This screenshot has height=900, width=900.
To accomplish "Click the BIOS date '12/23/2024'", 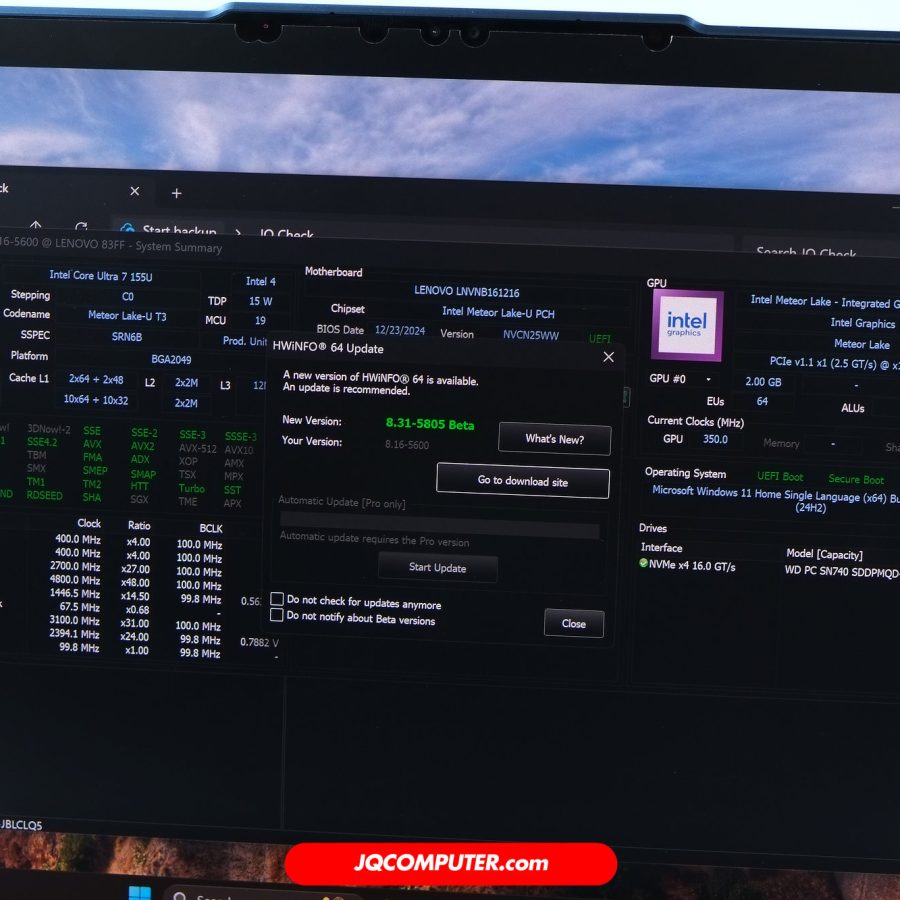I will tap(400, 331).
